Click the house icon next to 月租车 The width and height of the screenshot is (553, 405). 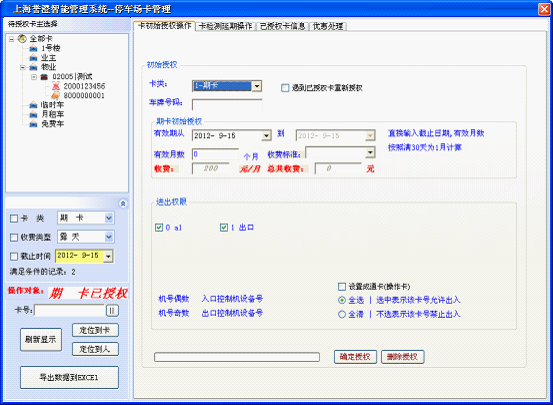click(33, 114)
